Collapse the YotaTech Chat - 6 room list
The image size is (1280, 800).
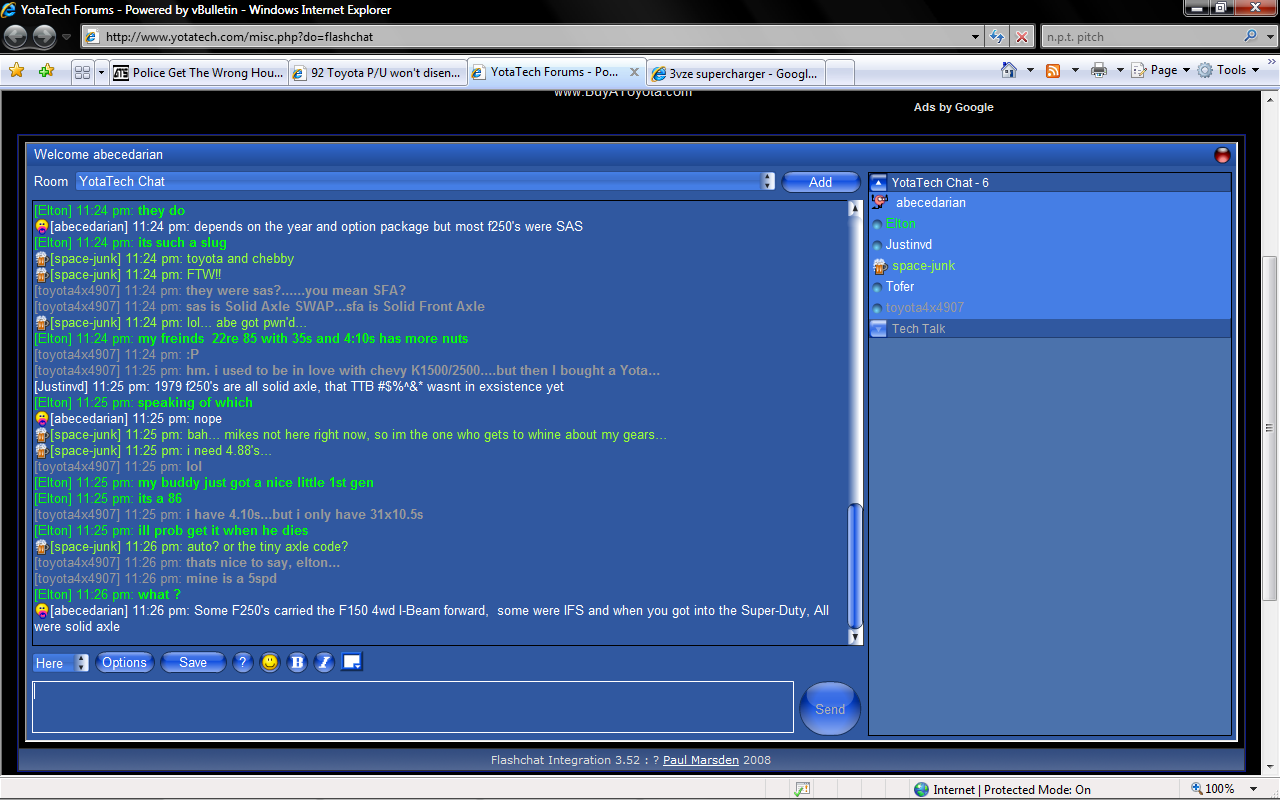pyautogui.click(x=879, y=183)
